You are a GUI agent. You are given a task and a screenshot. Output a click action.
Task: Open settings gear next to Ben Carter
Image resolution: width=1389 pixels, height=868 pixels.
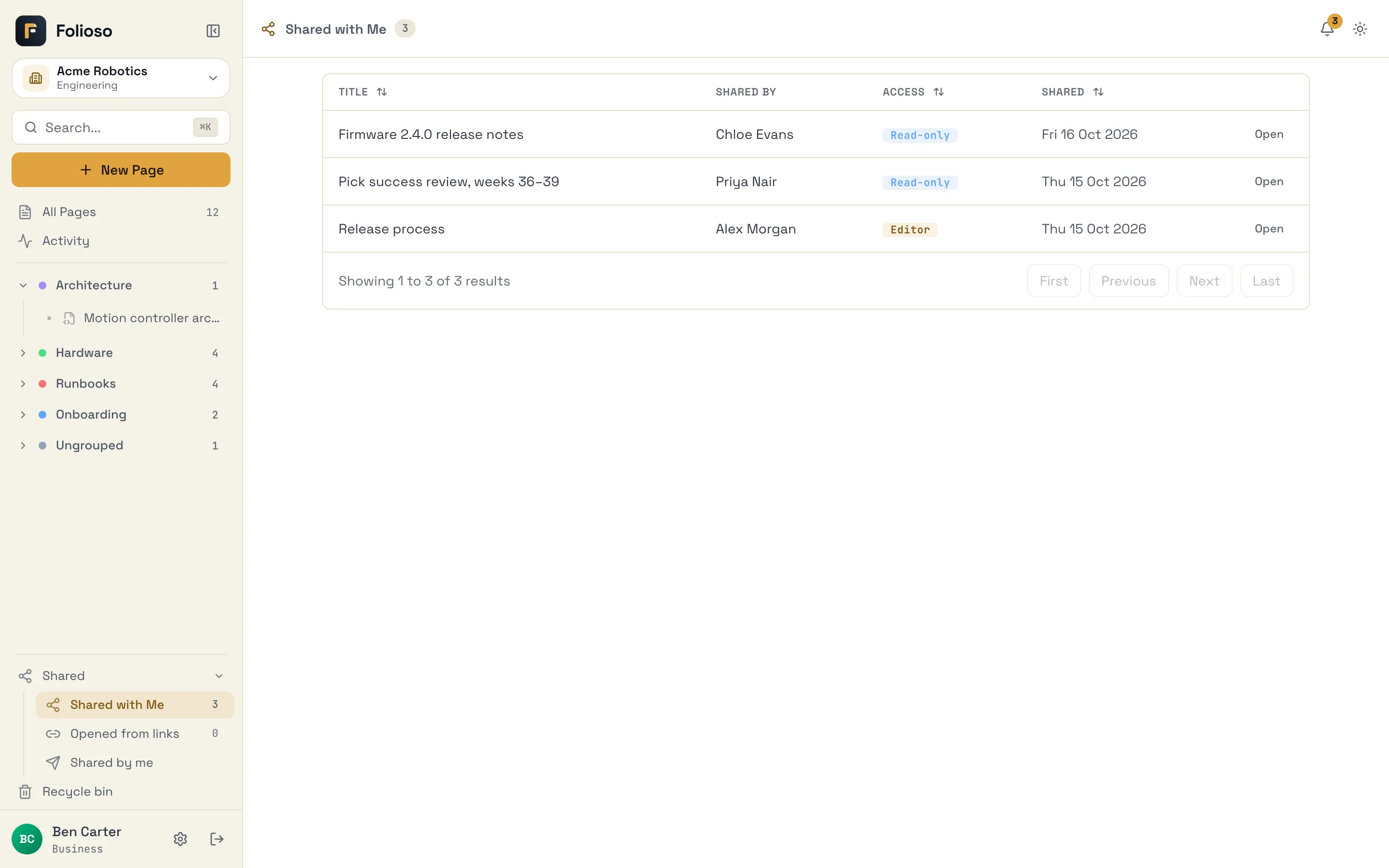[x=180, y=839]
